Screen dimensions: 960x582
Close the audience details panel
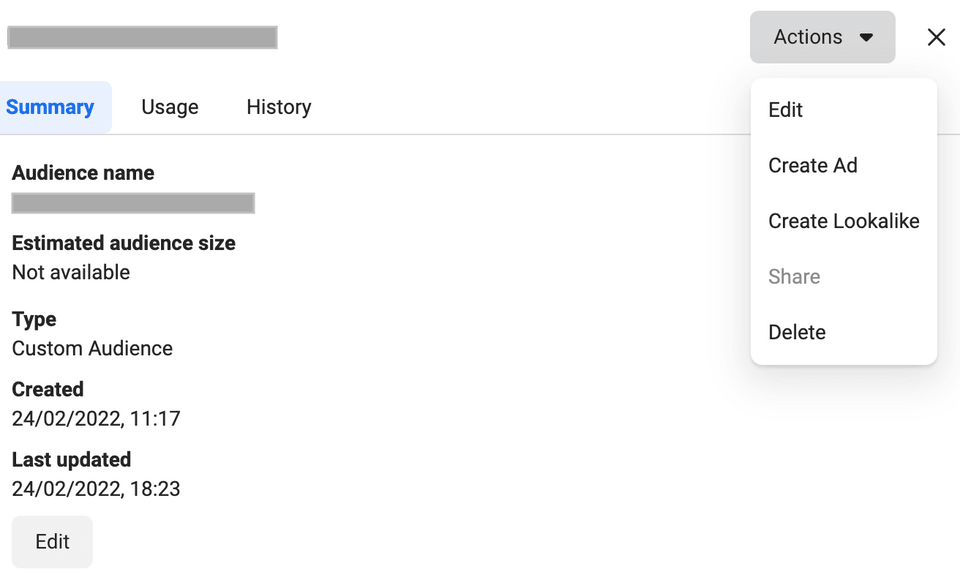pyautogui.click(x=936, y=37)
